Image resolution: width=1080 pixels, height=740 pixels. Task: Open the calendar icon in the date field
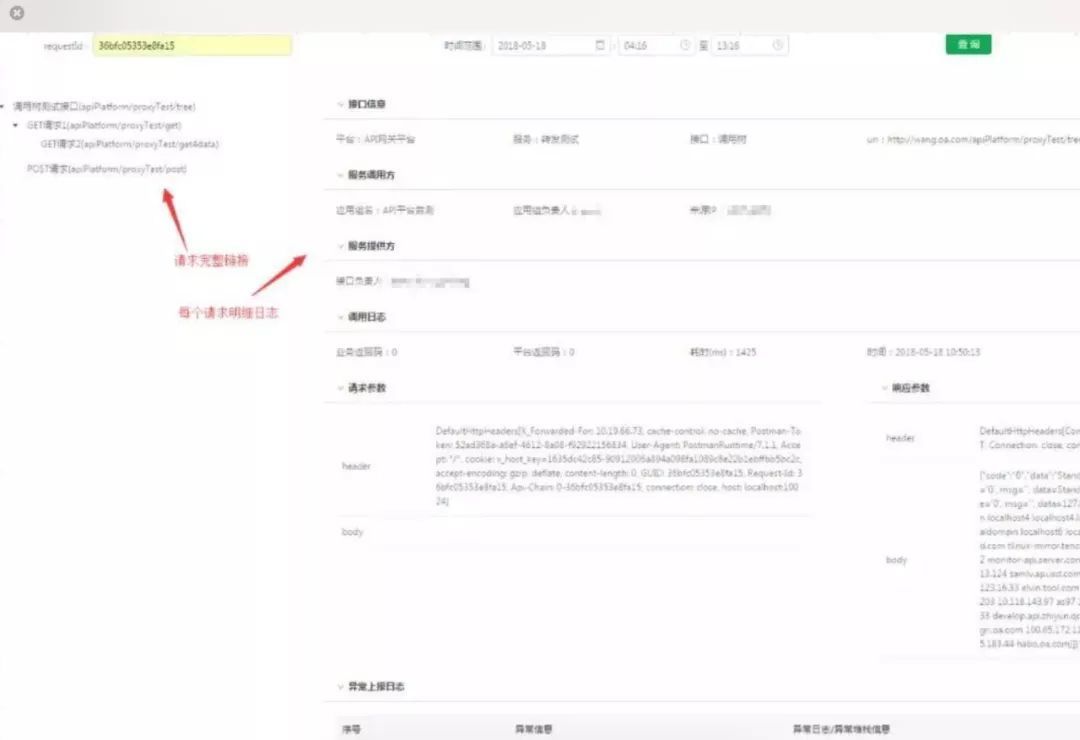coord(600,45)
